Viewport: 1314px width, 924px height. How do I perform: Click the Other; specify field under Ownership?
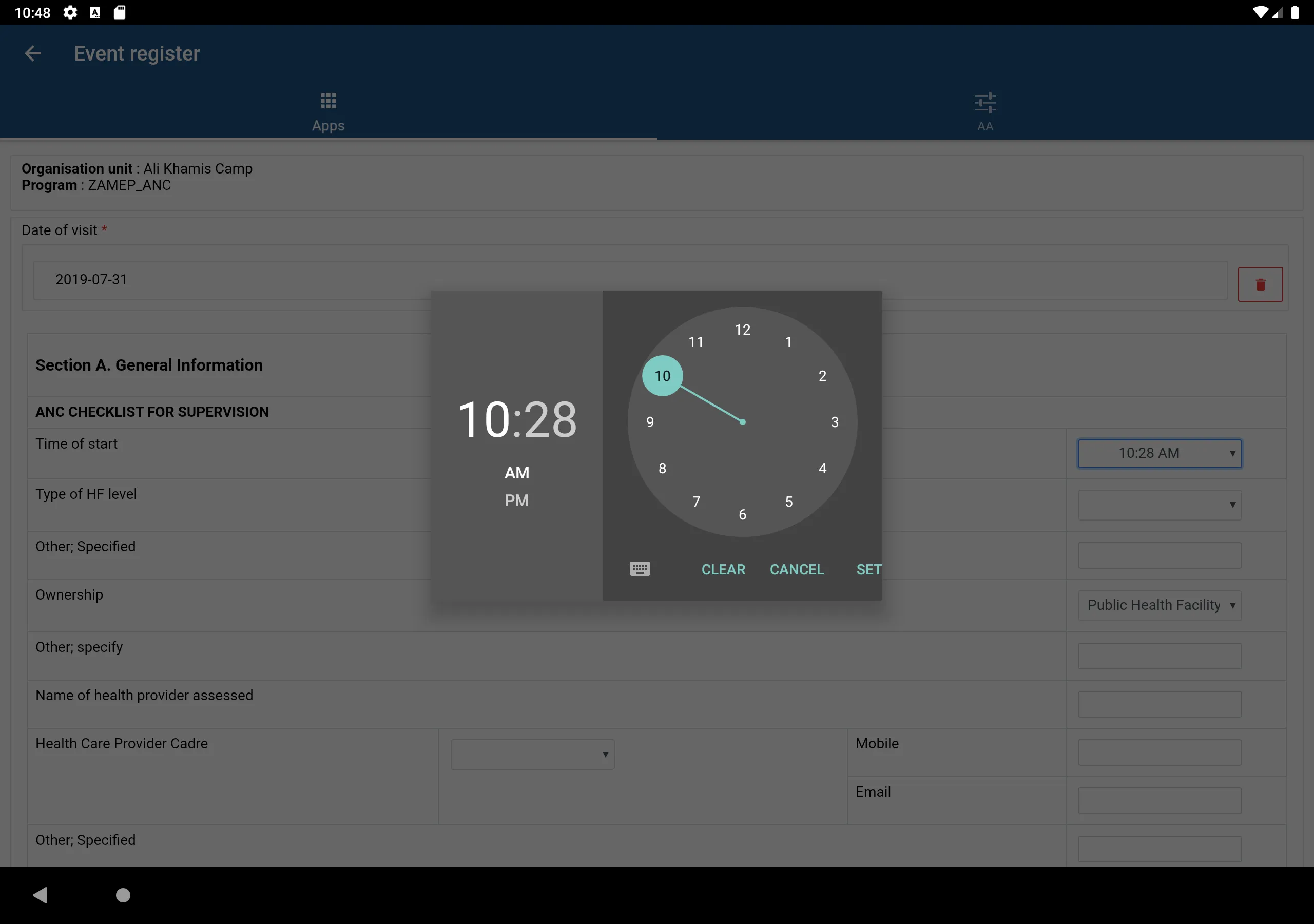[1160, 656]
